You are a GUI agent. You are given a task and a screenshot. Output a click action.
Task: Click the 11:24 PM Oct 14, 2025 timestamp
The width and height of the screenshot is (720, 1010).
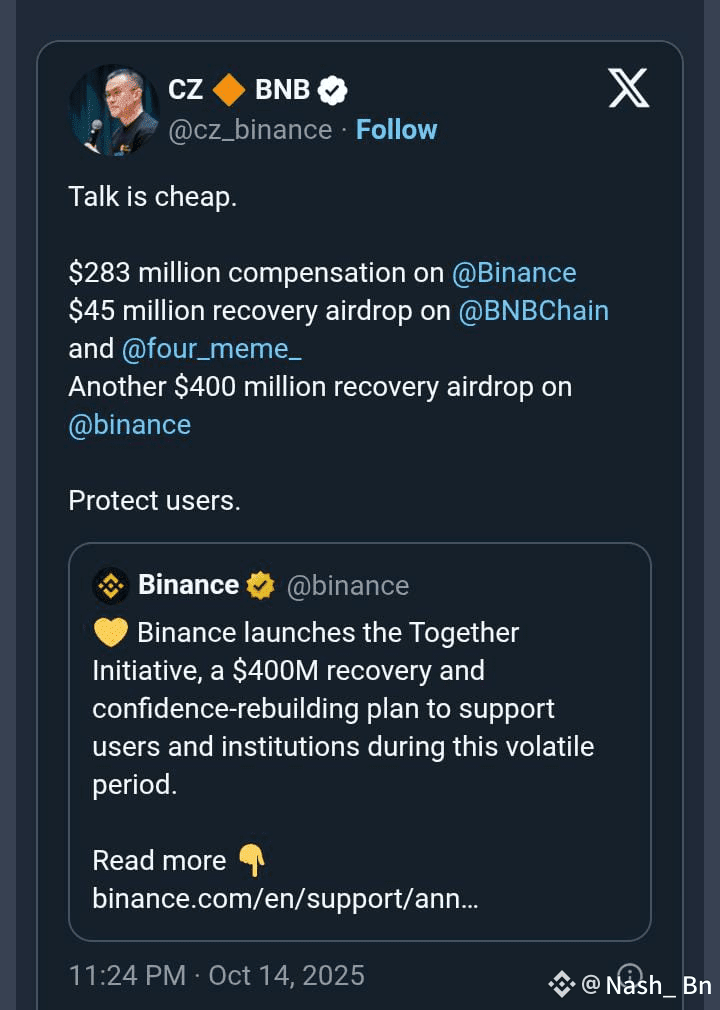[216, 975]
